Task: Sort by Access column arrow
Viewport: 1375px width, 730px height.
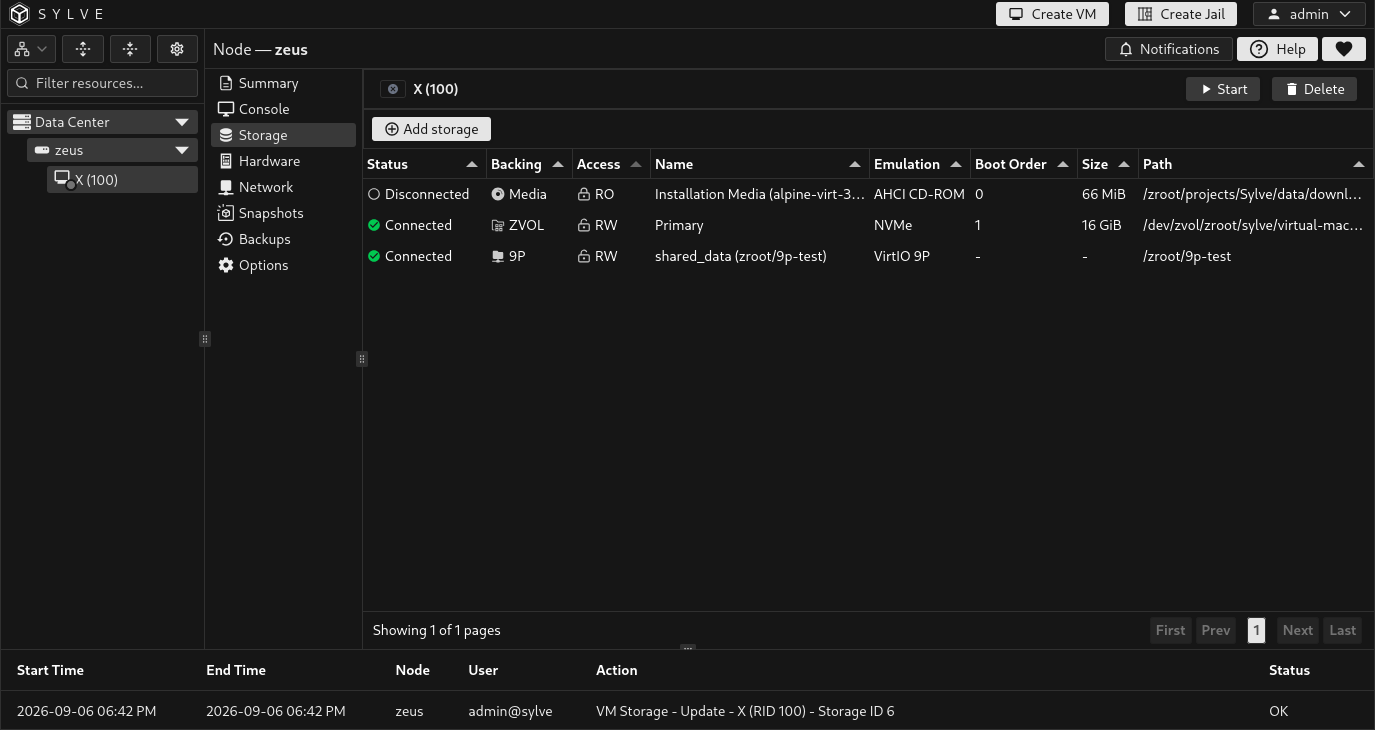Action: (636, 164)
